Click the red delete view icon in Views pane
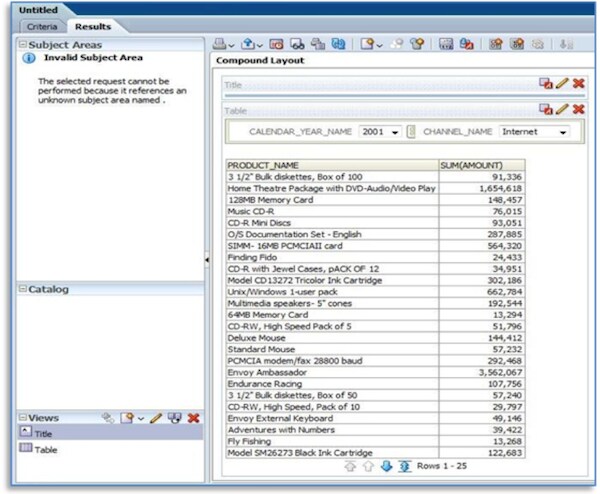 [x=194, y=418]
